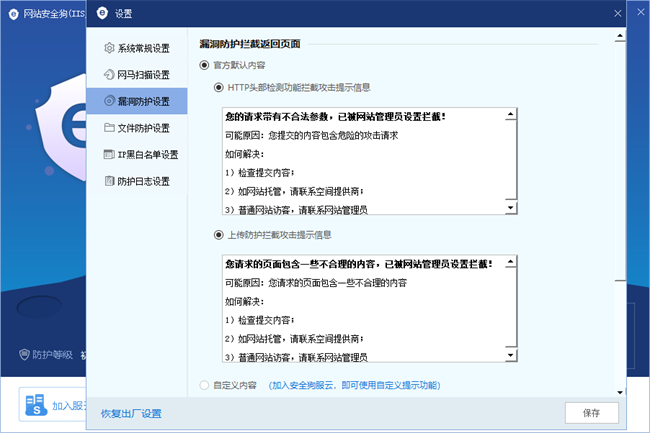Screen dimensions: 650x433
Task: Click the settings panel scroll up arrow
Action: tap(620, 36)
